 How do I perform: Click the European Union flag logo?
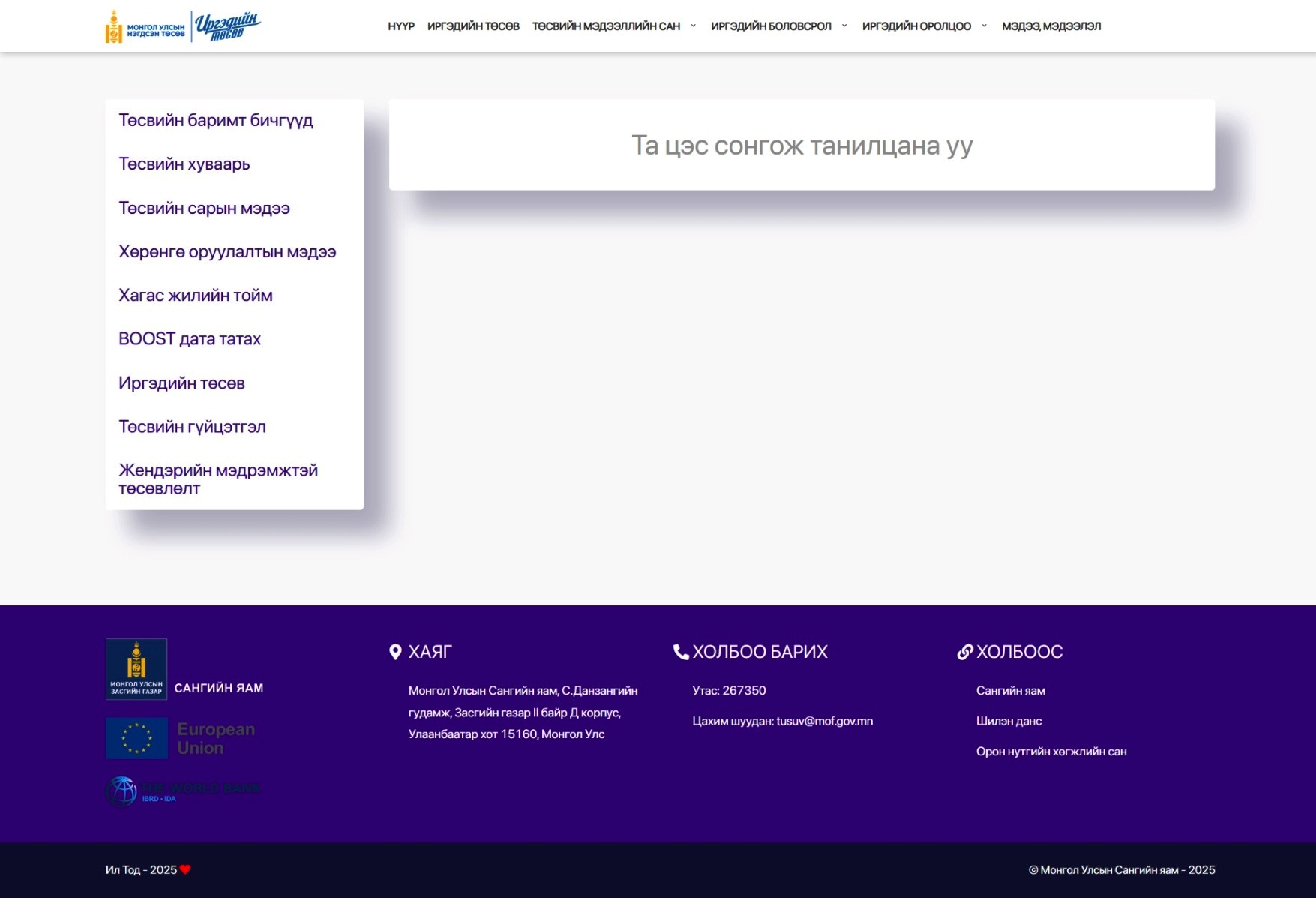pos(137,738)
